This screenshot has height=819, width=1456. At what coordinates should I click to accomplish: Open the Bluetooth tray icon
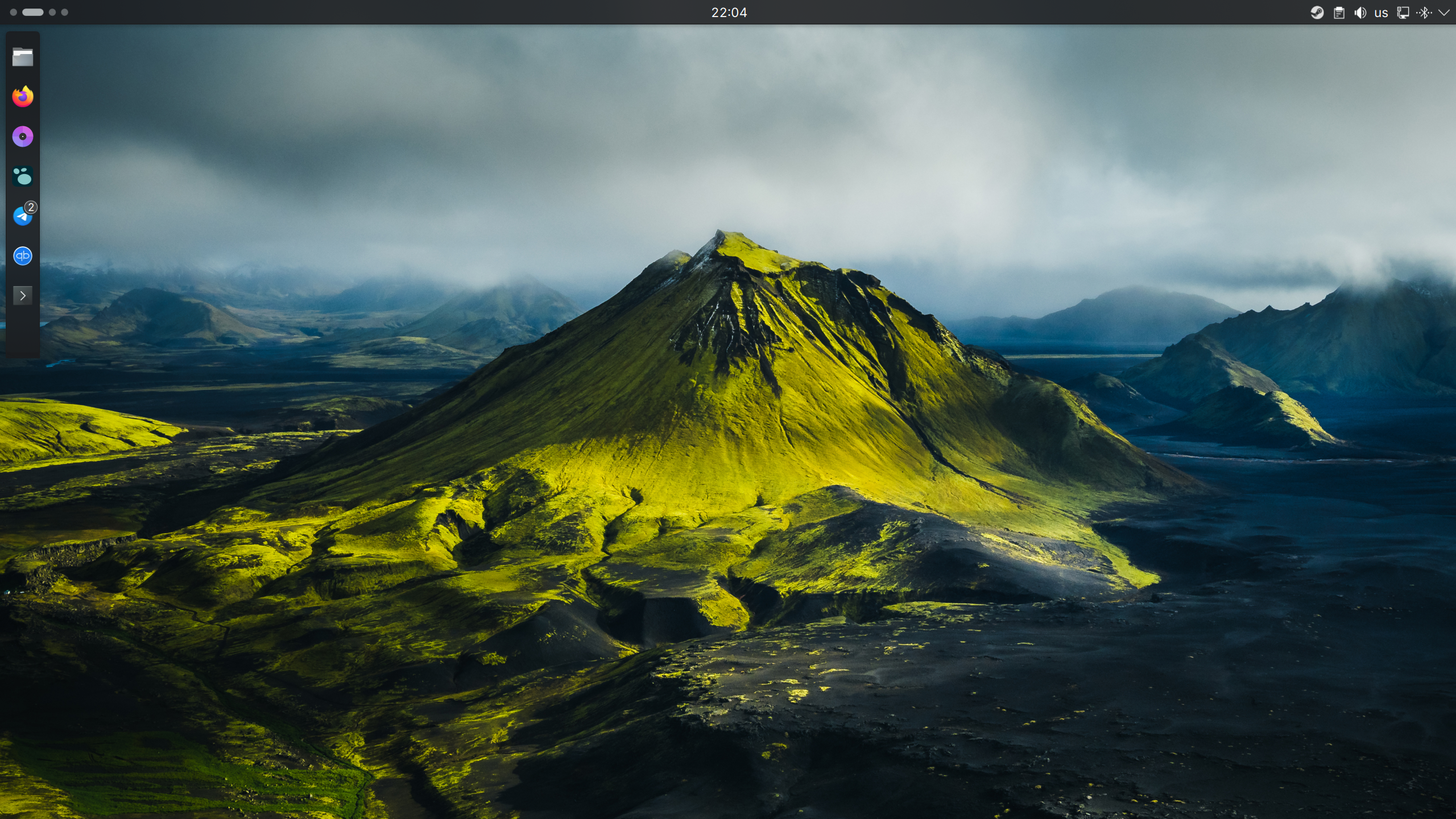point(1424,13)
